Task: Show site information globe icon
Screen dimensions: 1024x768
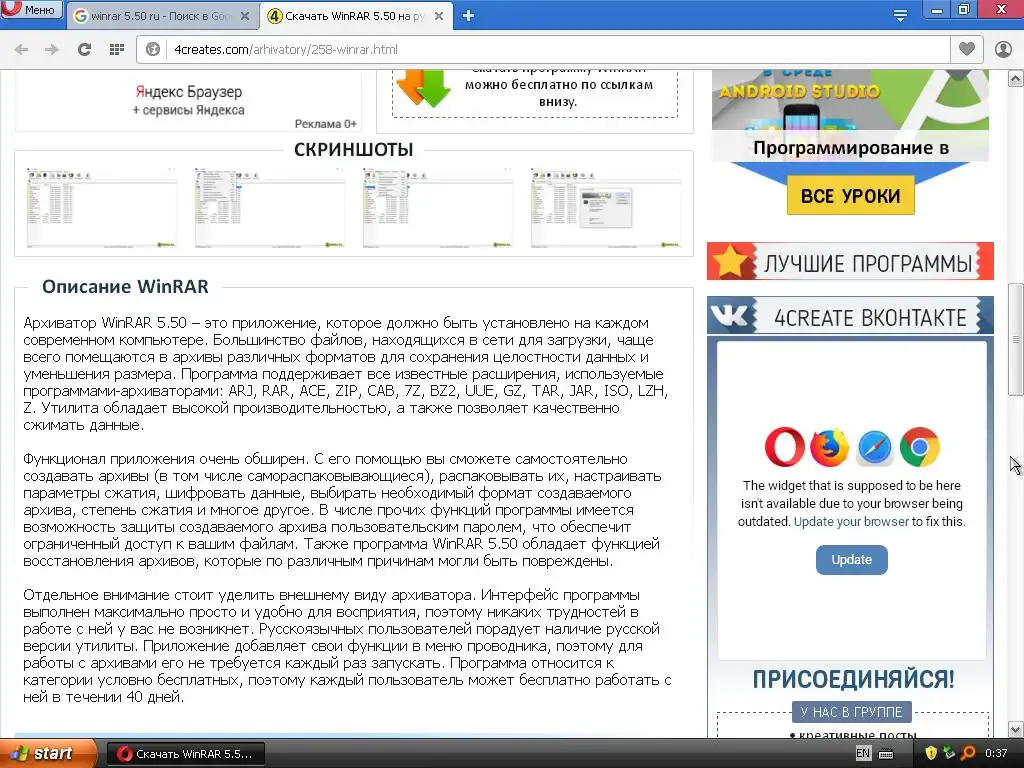Action: (x=153, y=50)
